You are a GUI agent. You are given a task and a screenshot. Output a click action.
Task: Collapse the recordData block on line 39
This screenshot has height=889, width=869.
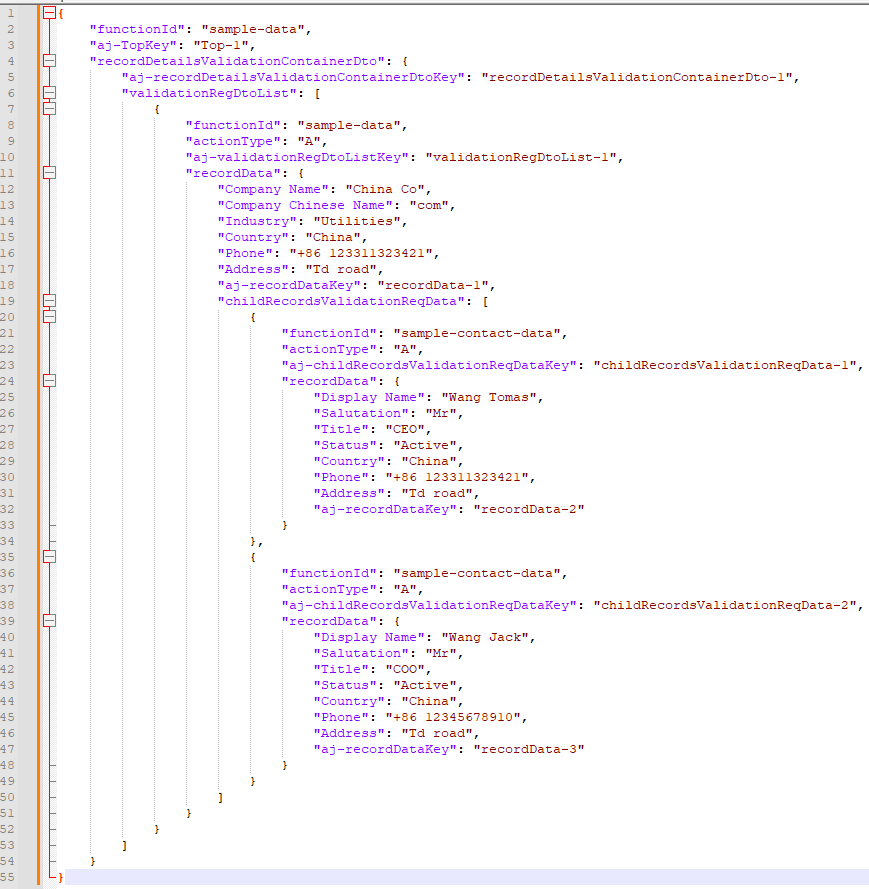pyautogui.click(x=49, y=621)
